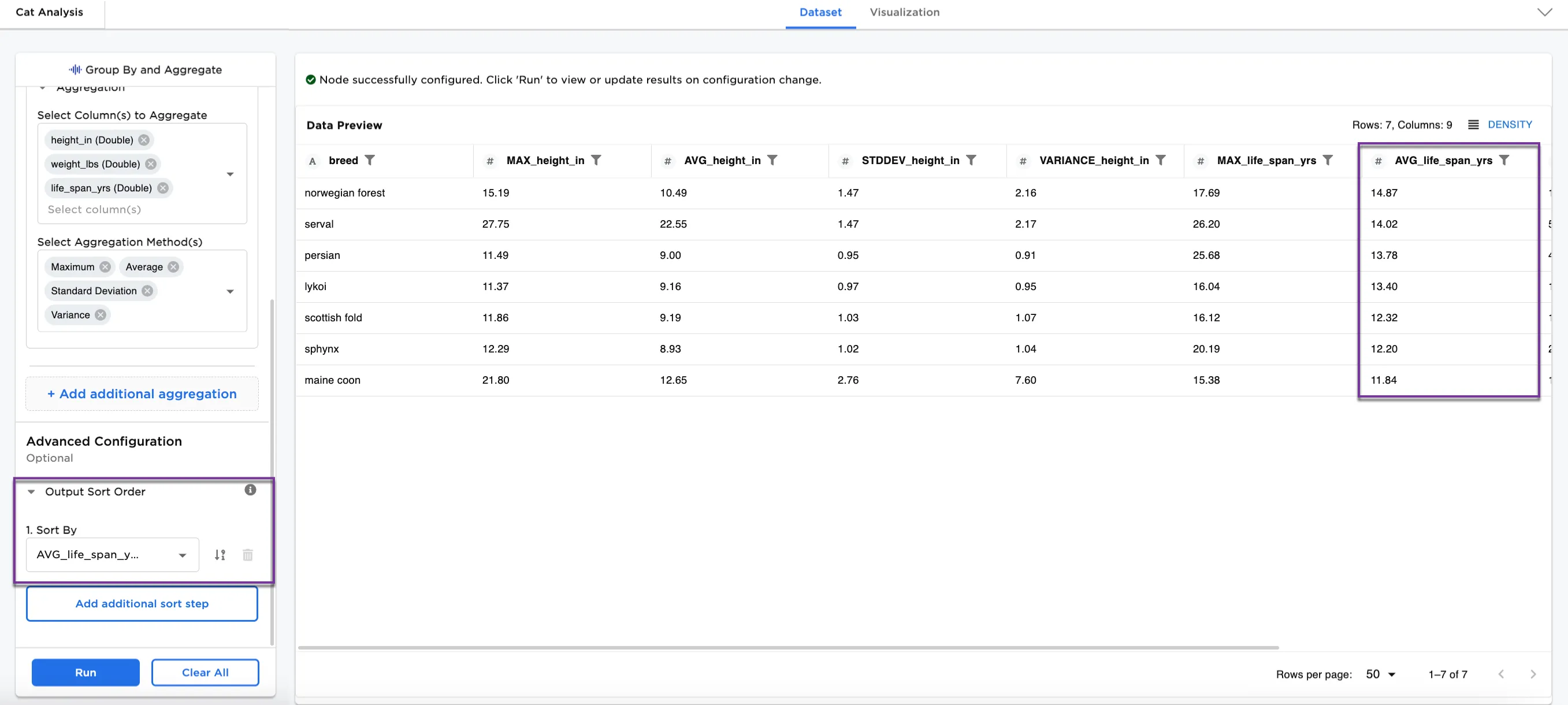Collapse the Output Sort Order section
Screen dimensions: 1568x705
[31, 491]
